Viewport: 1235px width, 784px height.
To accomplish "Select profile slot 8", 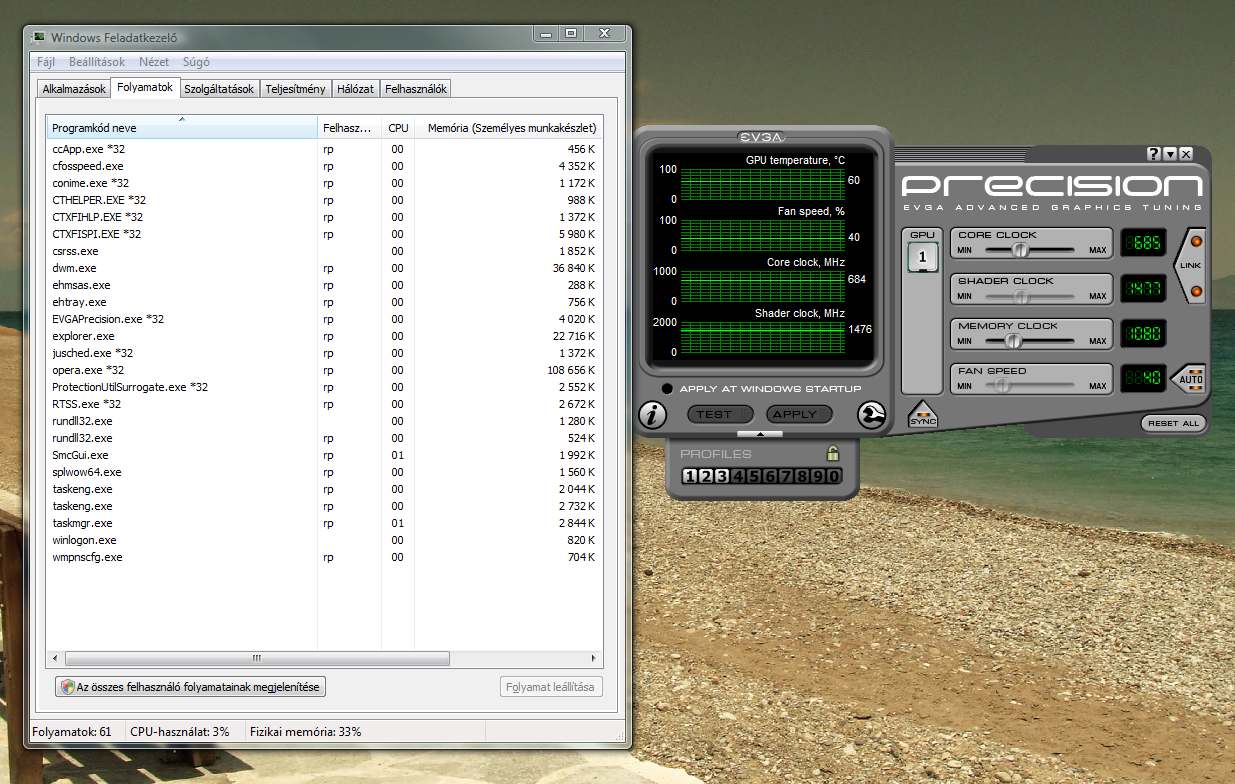I will coord(802,476).
